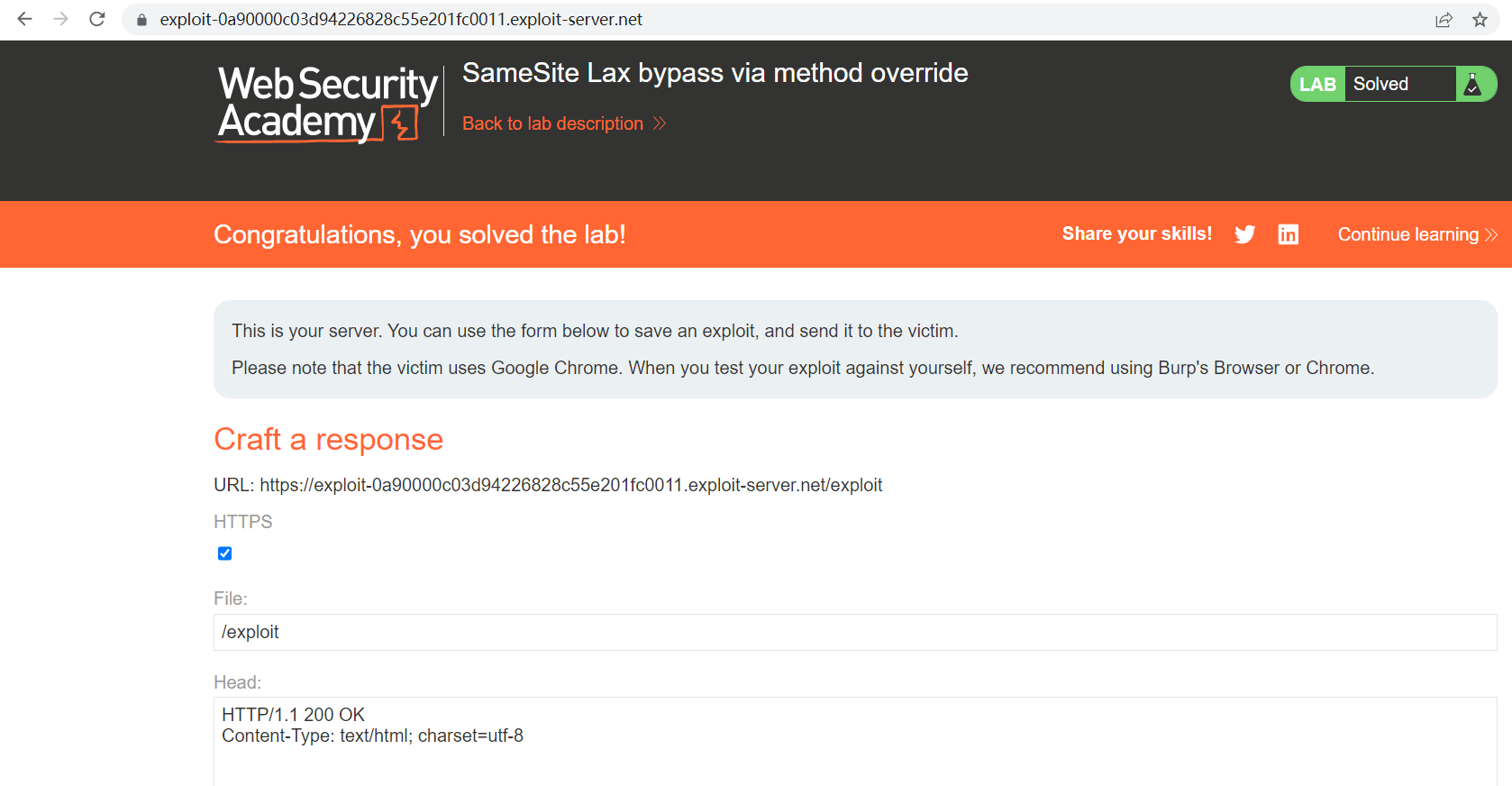Click the chevrons after Continue learning
The width and height of the screenshot is (1512, 786).
point(1491,234)
